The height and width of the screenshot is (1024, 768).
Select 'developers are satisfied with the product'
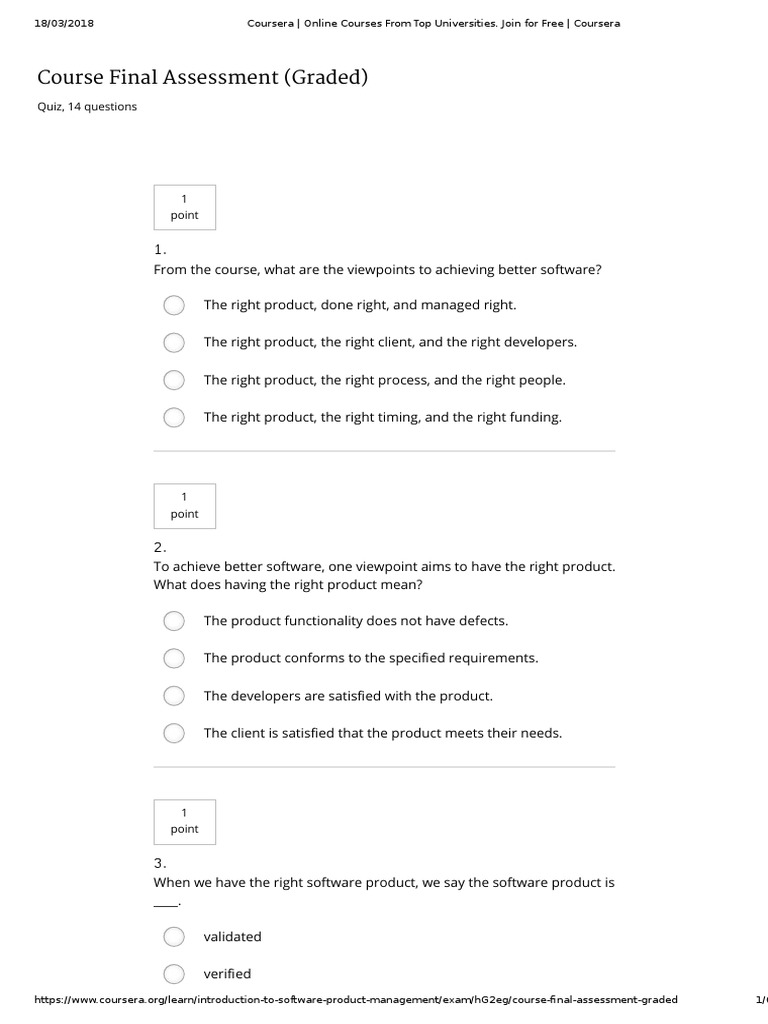174,696
